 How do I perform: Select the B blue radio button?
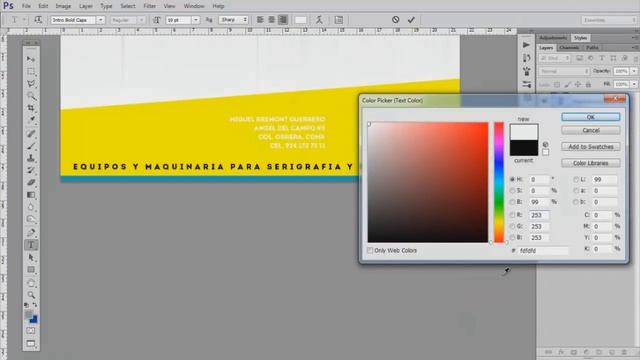(x=512, y=237)
